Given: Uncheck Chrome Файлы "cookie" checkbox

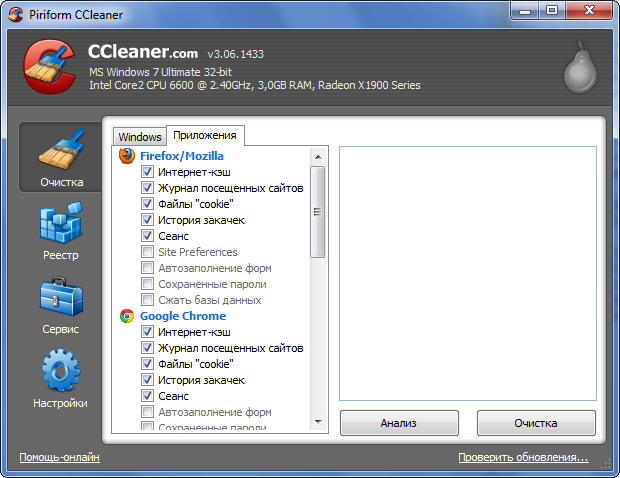Looking at the screenshot, I should point(147,364).
